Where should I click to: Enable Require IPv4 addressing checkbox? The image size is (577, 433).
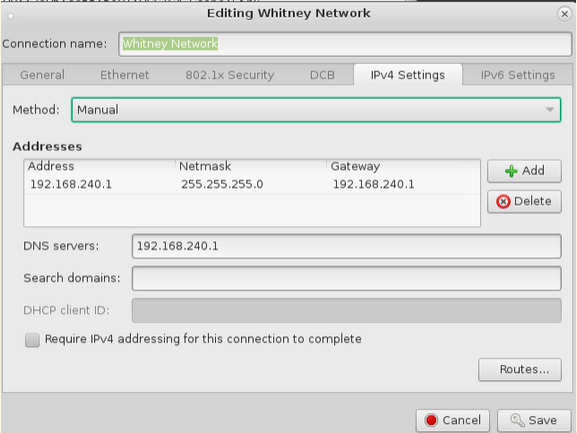coord(32,340)
